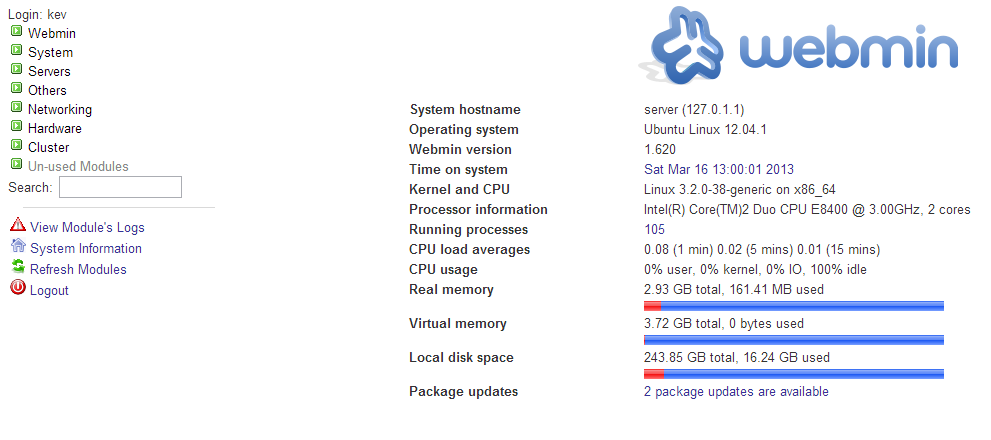The height and width of the screenshot is (440, 991).
Task: Click green arrow icon beside Webmin category
Action: coord(17,32)
